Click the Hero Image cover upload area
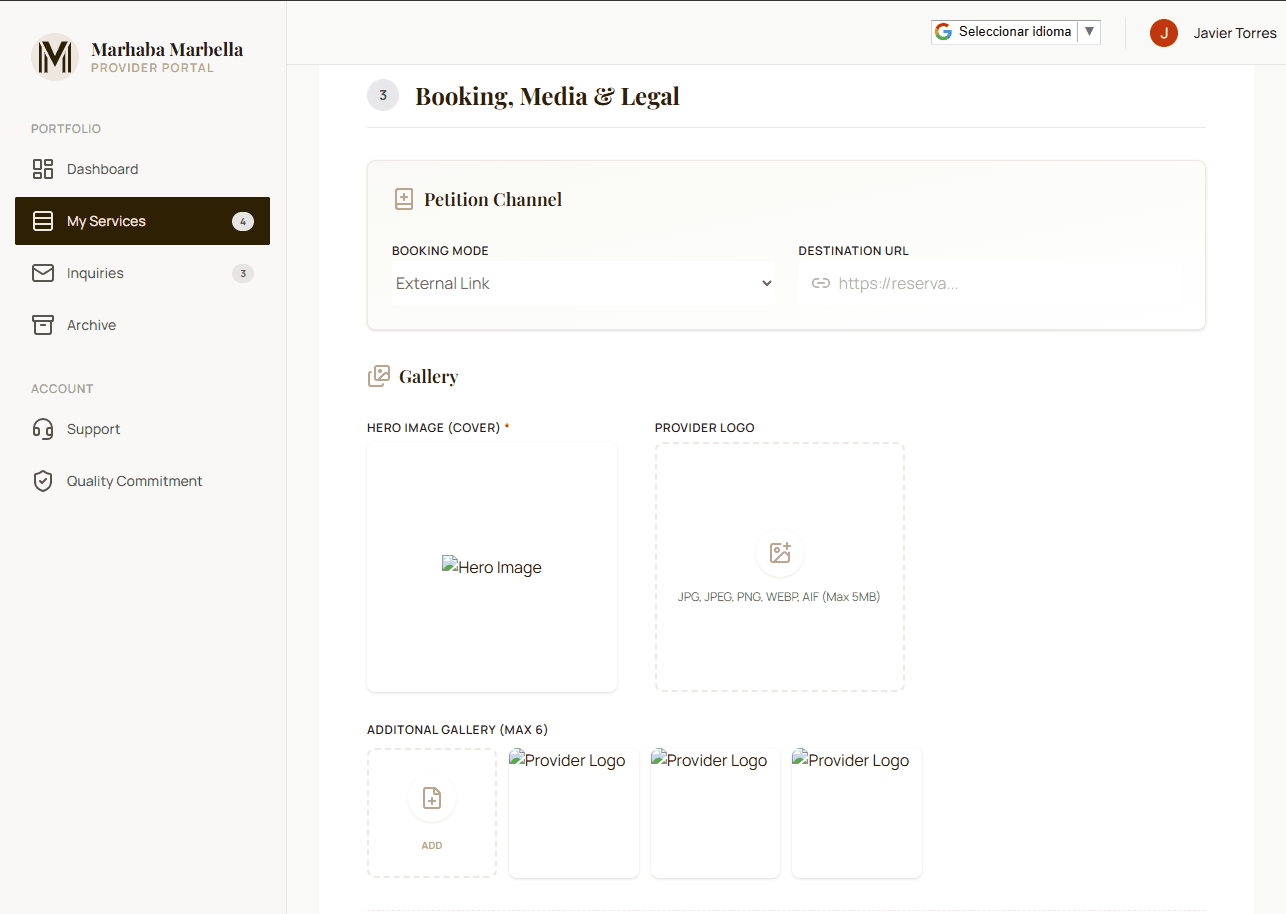This screenshot has width=1286, height=914. (x=492, y=567)
